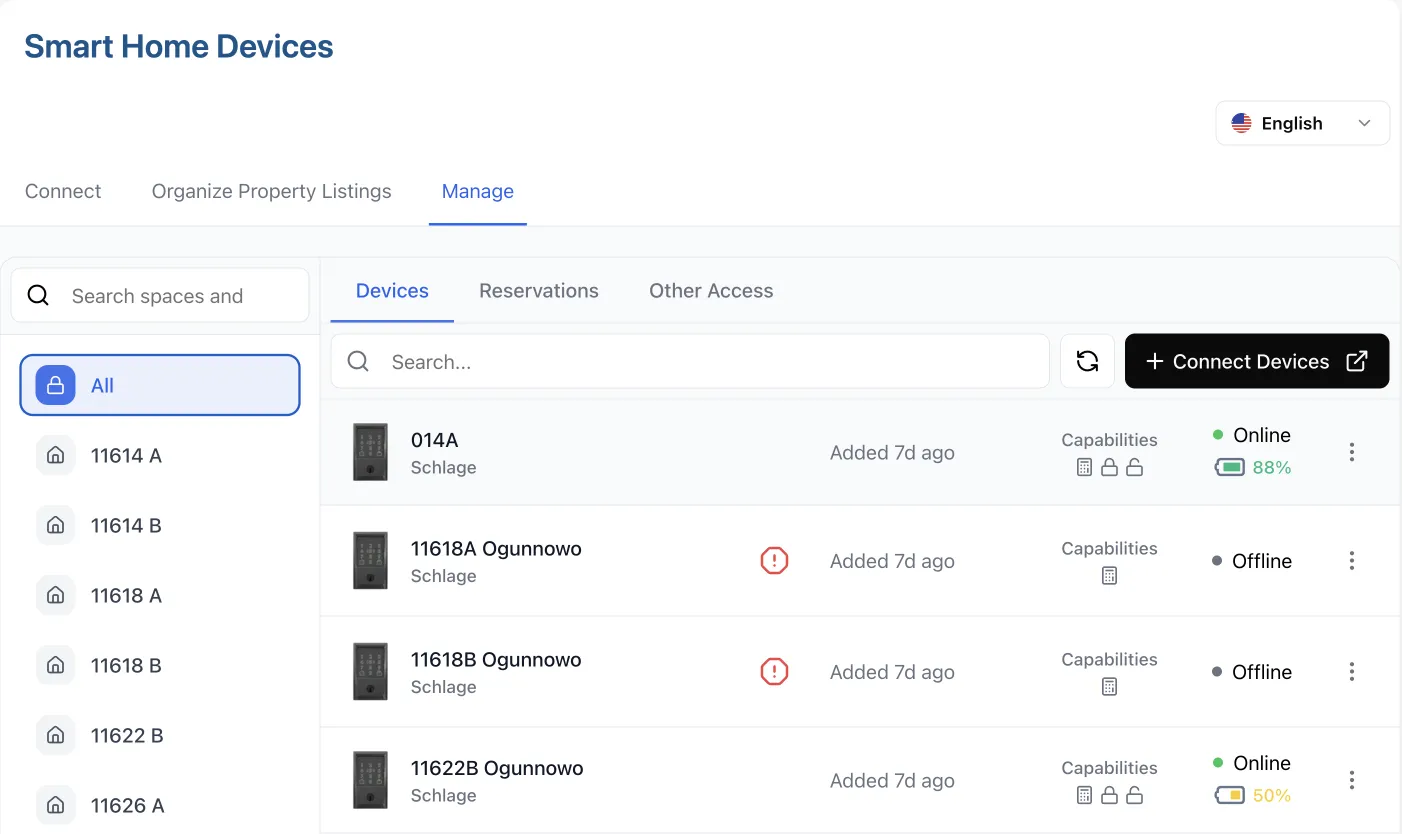Click the lock icon in the All filter
The image size is (1402, 834).
coord(56,385)
